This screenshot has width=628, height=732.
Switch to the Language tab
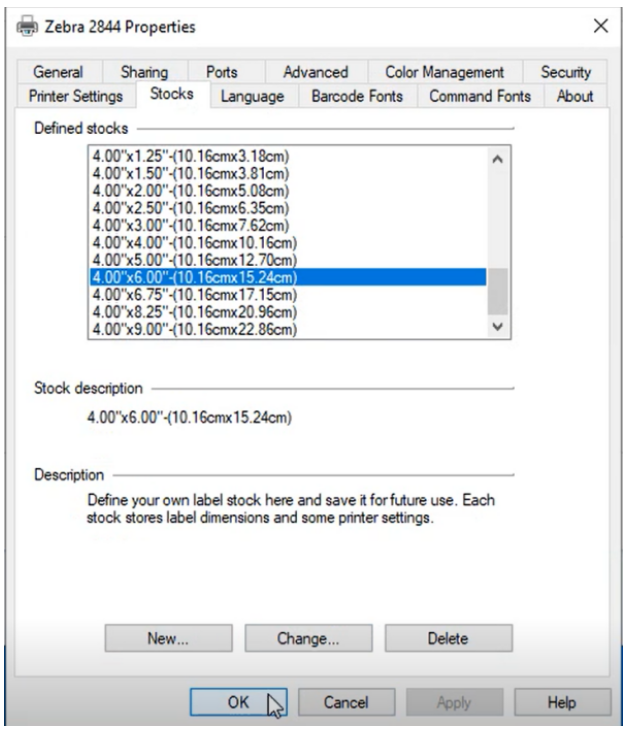pos(252,96)
